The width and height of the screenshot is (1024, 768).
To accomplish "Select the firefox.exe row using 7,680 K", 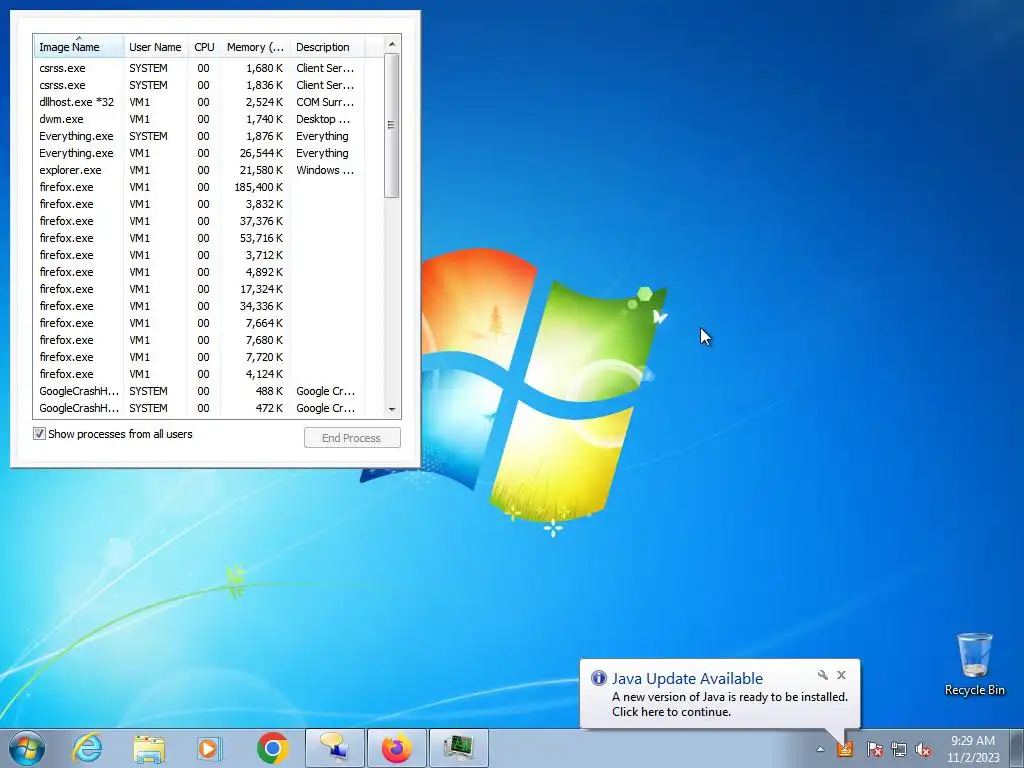I will pyautogui.click(x=199, y=340).
